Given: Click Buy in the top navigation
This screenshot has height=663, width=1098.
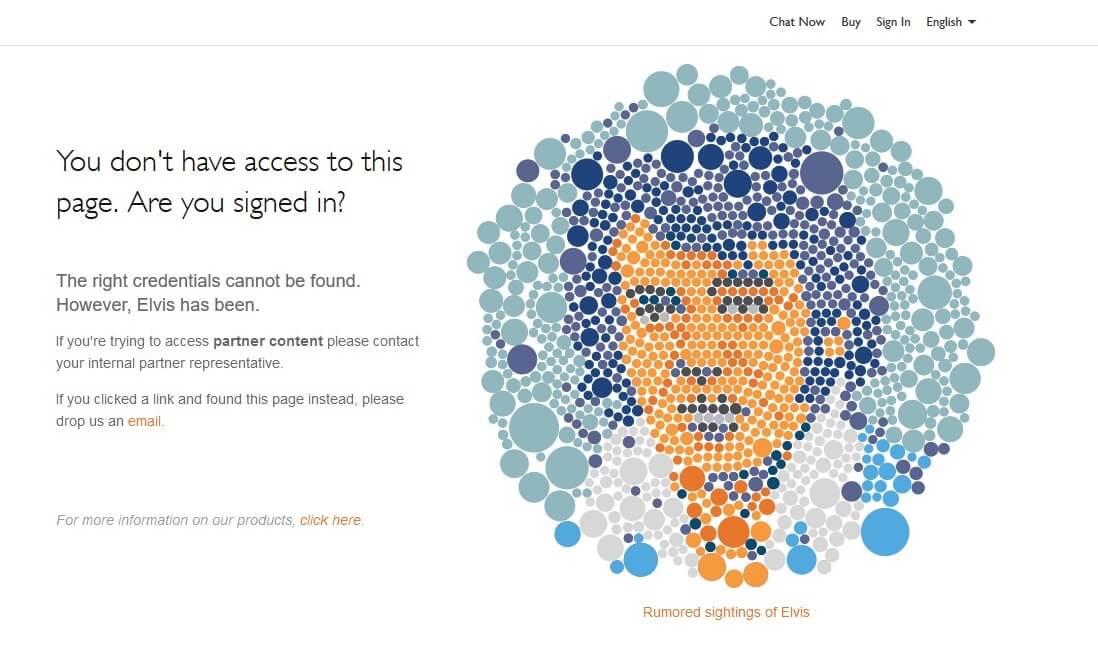Looking at the screenshot, I should pyautogui.click(x=851, y=22).
